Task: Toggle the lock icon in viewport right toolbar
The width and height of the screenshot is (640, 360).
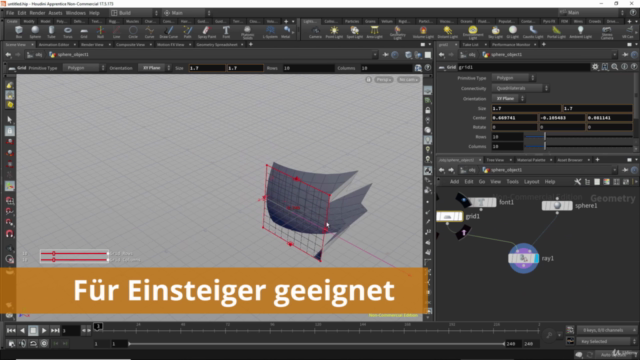Action: (x=428, y=110)
